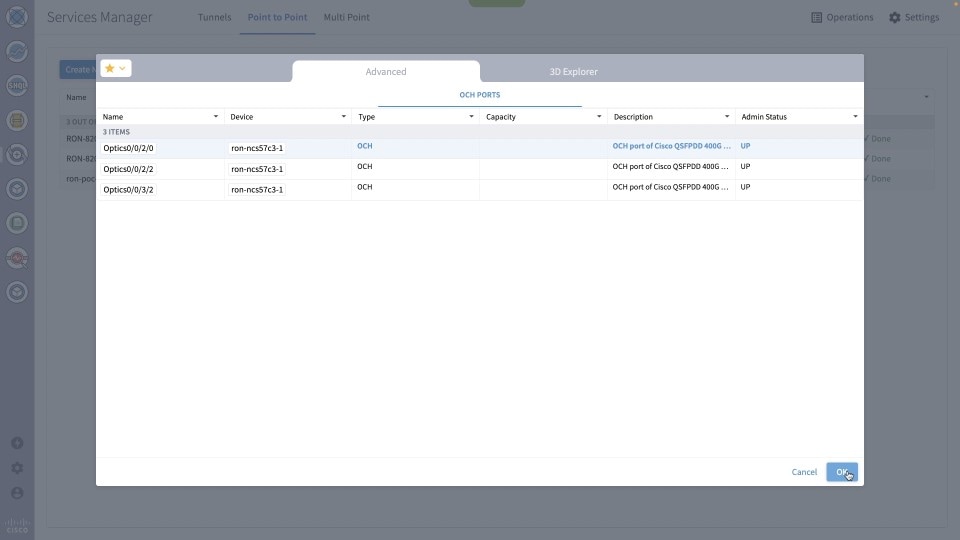The image size is (960, 540).
Task: Switch to the 3D Explorer tab
Action: click(573, 72)
